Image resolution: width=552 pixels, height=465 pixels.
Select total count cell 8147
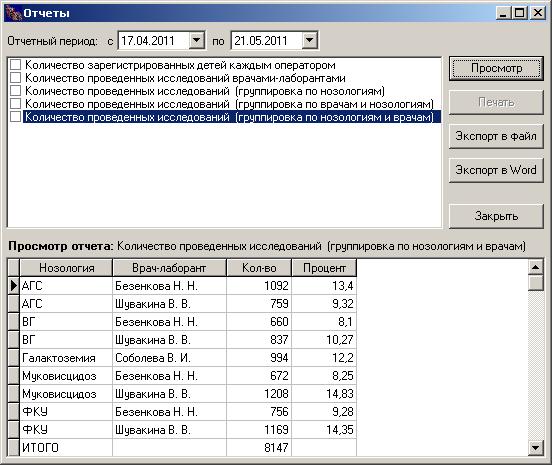tap(259, 447)
